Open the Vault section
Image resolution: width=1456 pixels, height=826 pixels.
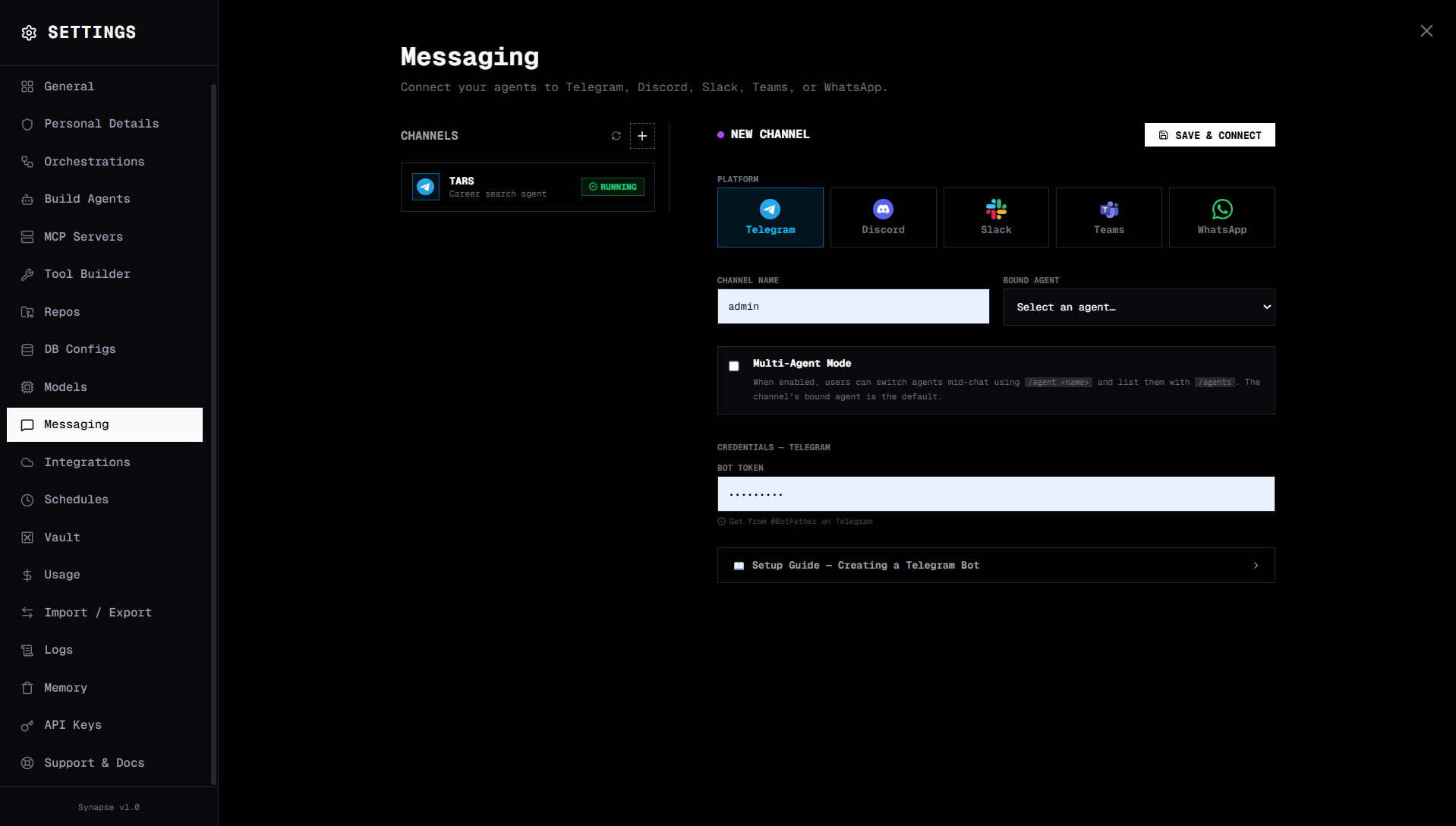[105, 538]
